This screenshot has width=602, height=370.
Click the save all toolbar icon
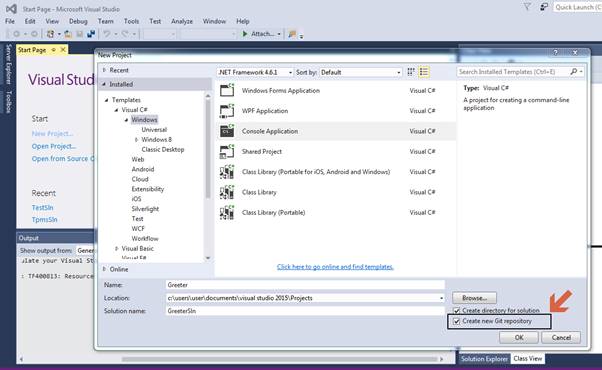(91, 34)
